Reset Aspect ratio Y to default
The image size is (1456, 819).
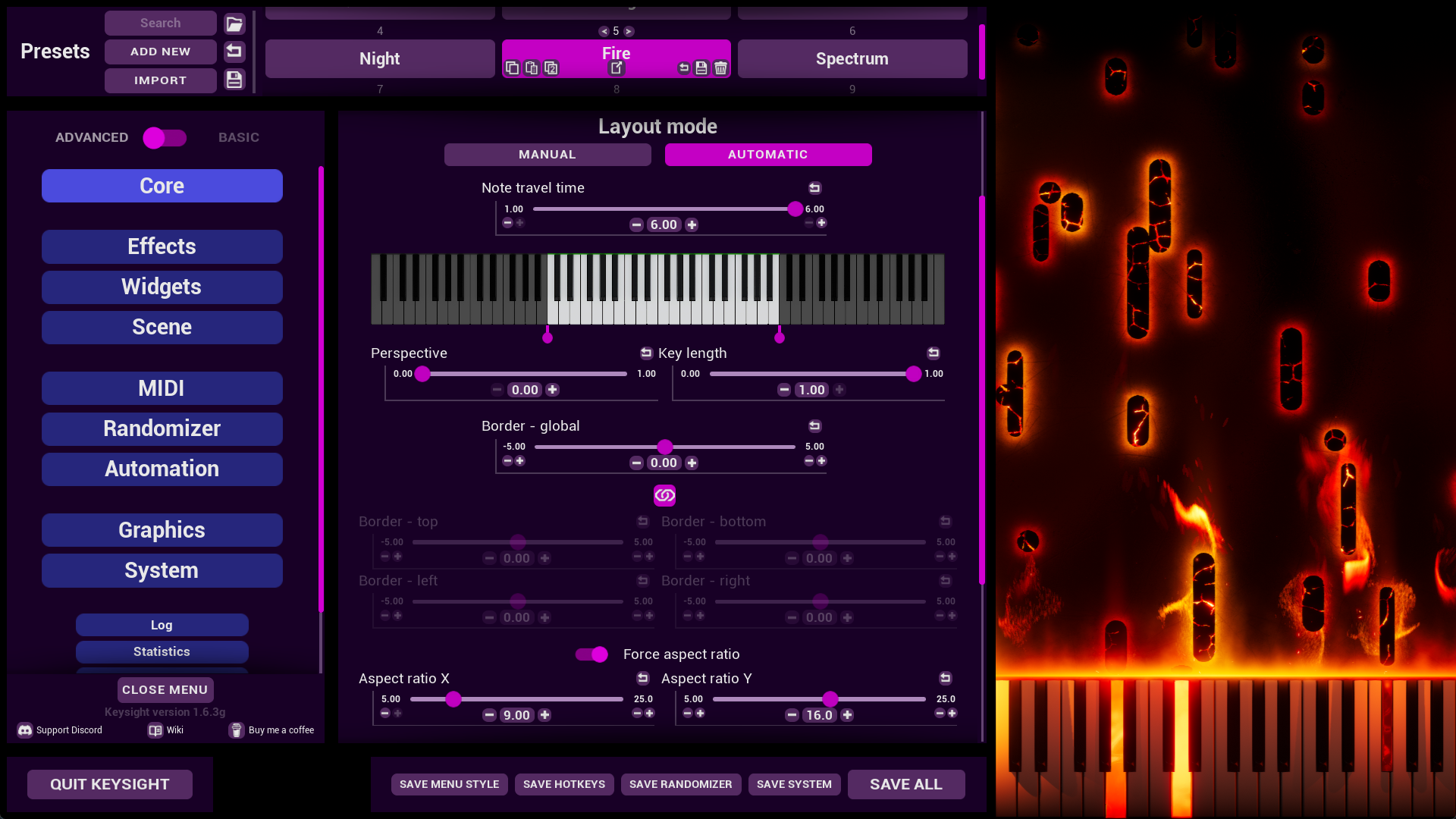click(945, 678)
